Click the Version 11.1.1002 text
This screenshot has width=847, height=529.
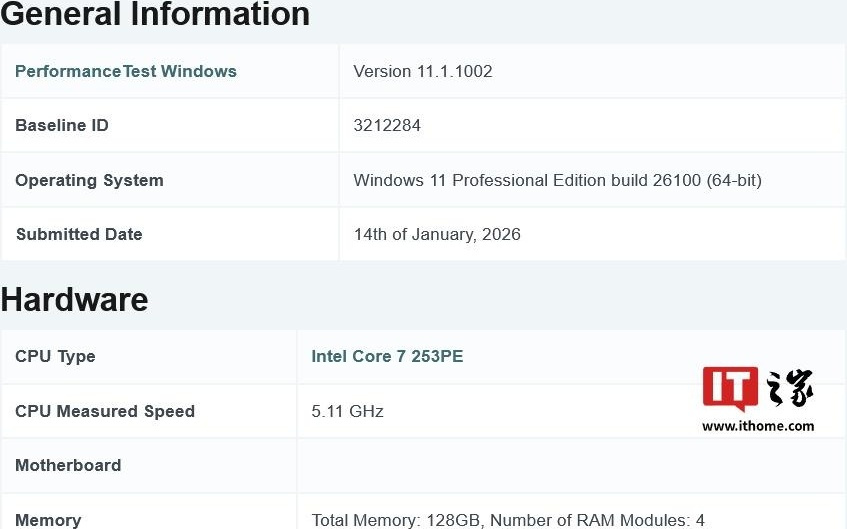pos(423,71)
